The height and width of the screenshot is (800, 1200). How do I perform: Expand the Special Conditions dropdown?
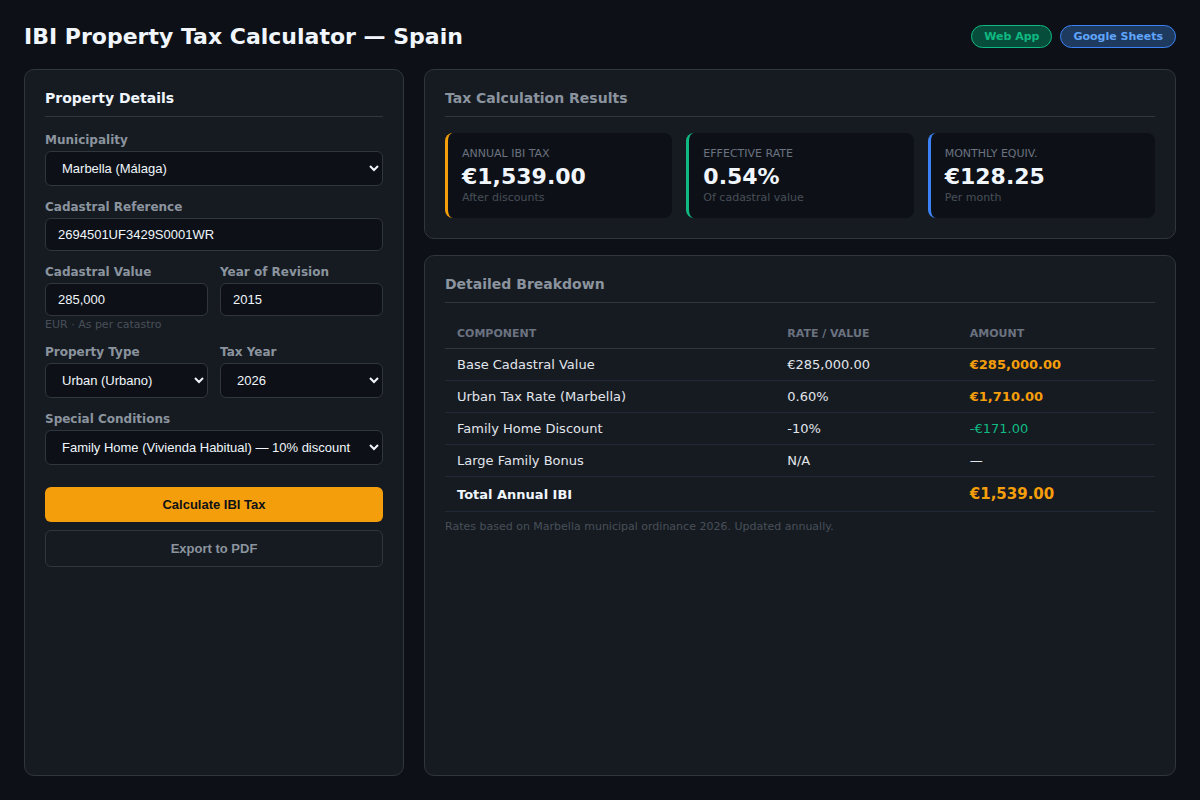214,447
